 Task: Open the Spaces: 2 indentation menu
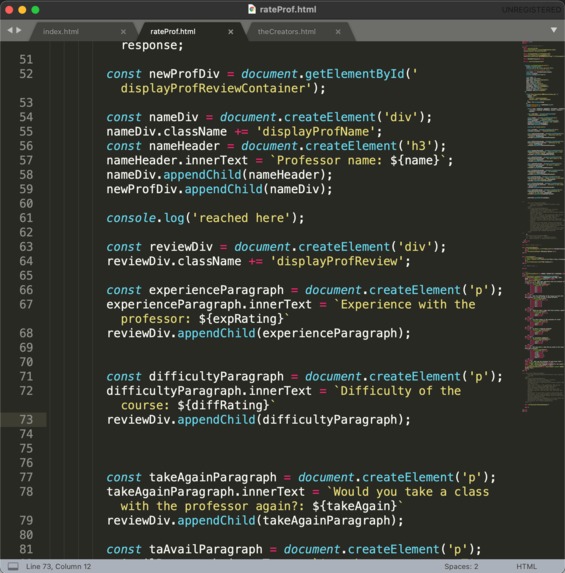pyautogui.click(x=461, y=566)
